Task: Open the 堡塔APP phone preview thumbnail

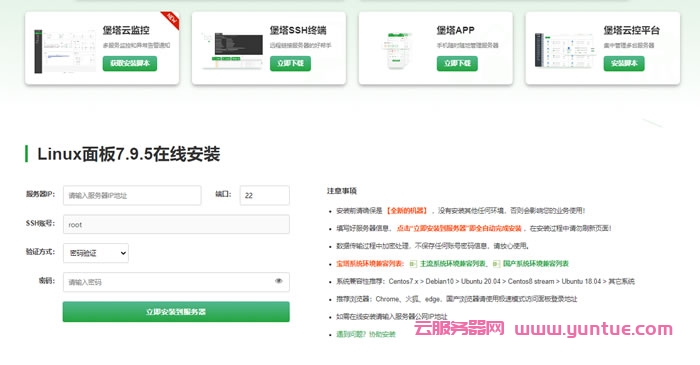Action: tap(396, 50)
